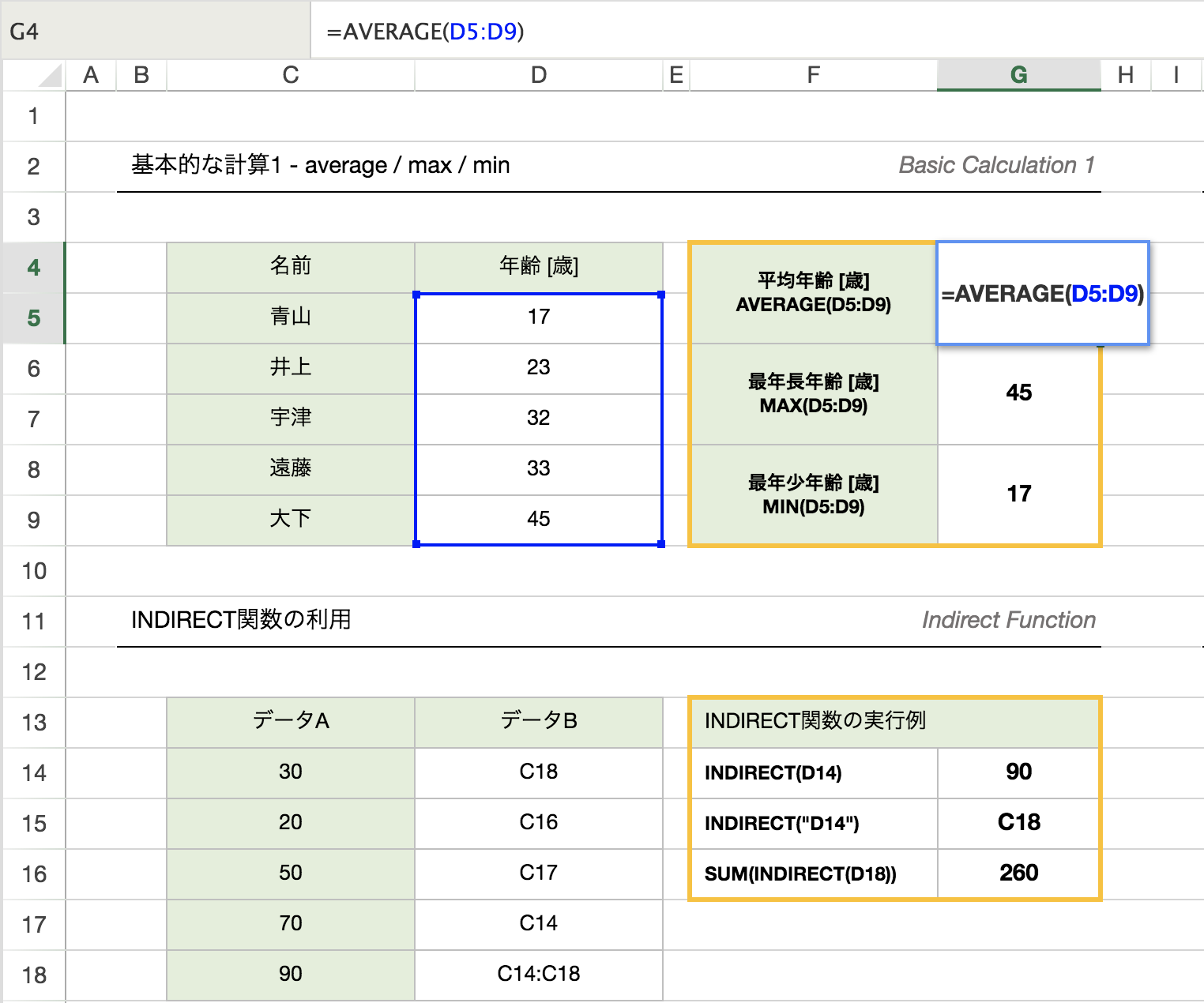1204x1003 pixels.
Task: Click the formula bar with =AVERAGE(D5:D9)
Action: click(x=757, y=31)
